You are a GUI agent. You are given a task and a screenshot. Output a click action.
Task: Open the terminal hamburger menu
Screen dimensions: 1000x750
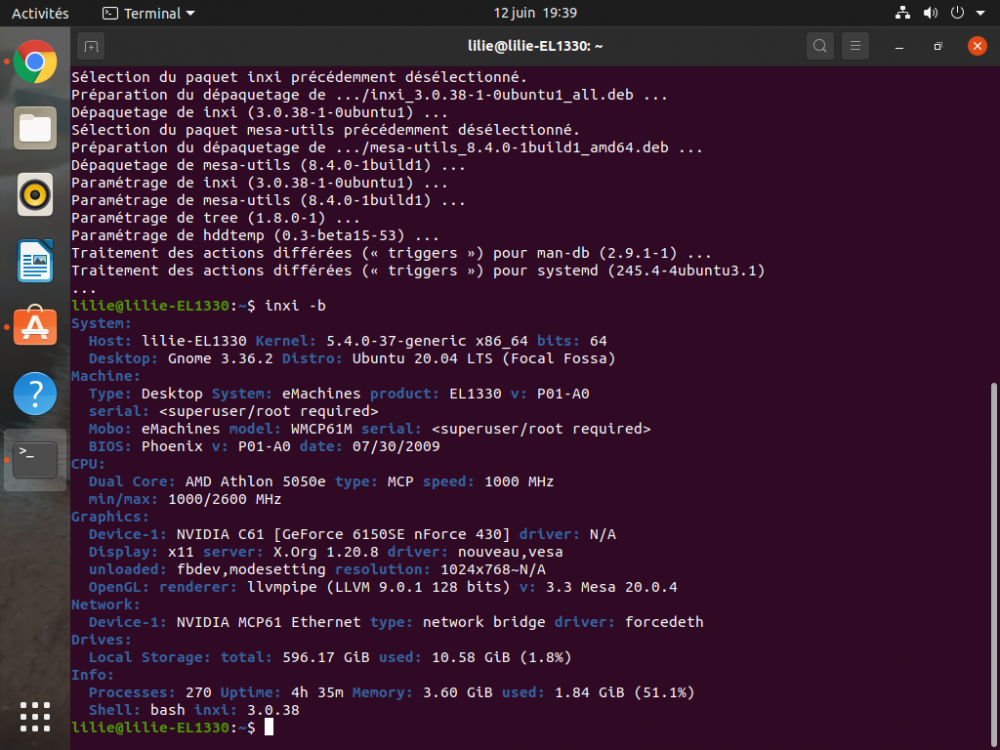tap(855, 46)
